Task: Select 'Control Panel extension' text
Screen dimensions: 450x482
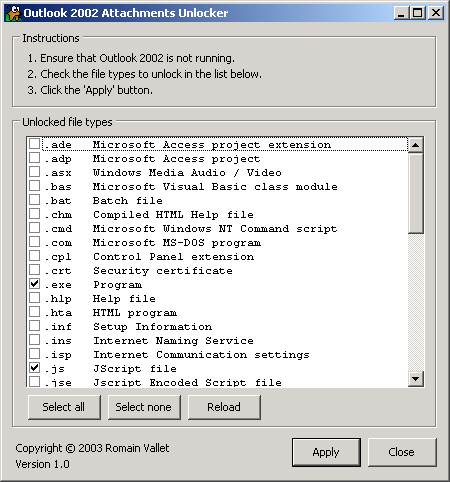Action: [x=173, y=257]
